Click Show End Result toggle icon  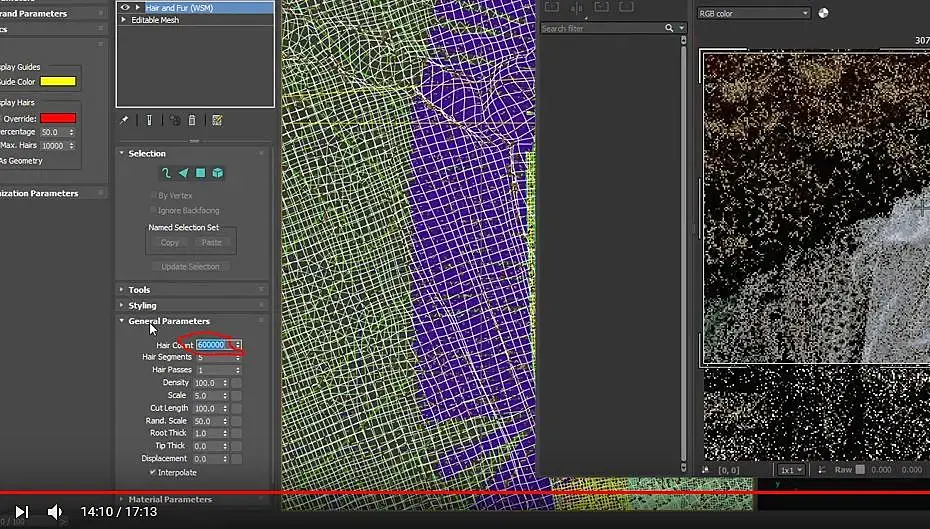tap(149, 120)
